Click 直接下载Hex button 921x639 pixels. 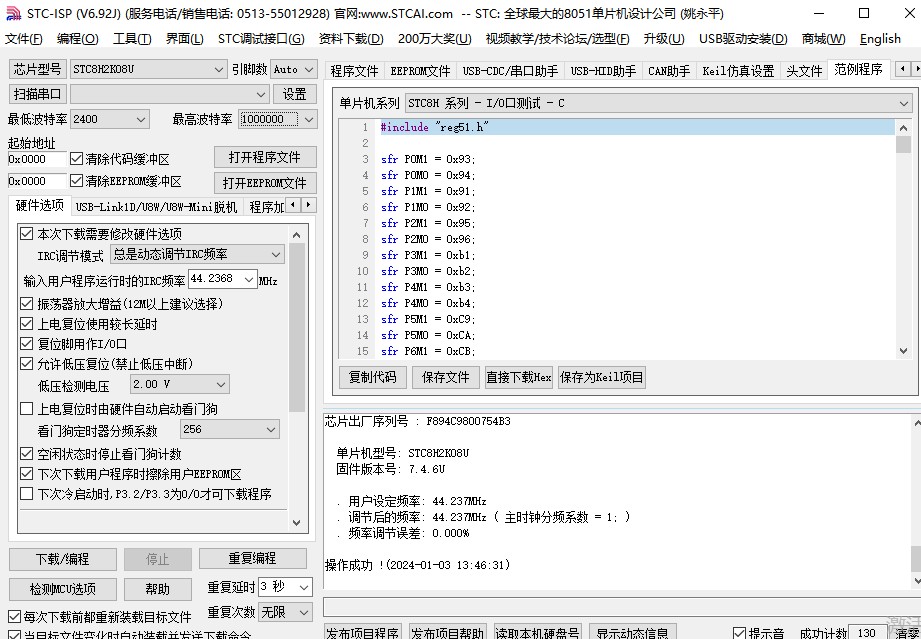pos(519,377)
